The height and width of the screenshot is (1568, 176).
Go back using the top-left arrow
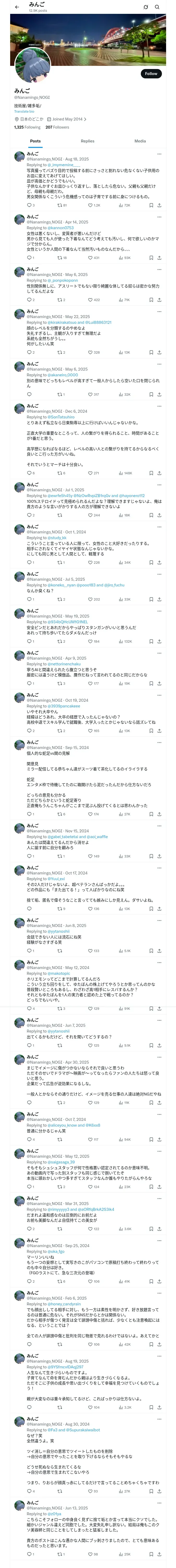coord(17,7)
